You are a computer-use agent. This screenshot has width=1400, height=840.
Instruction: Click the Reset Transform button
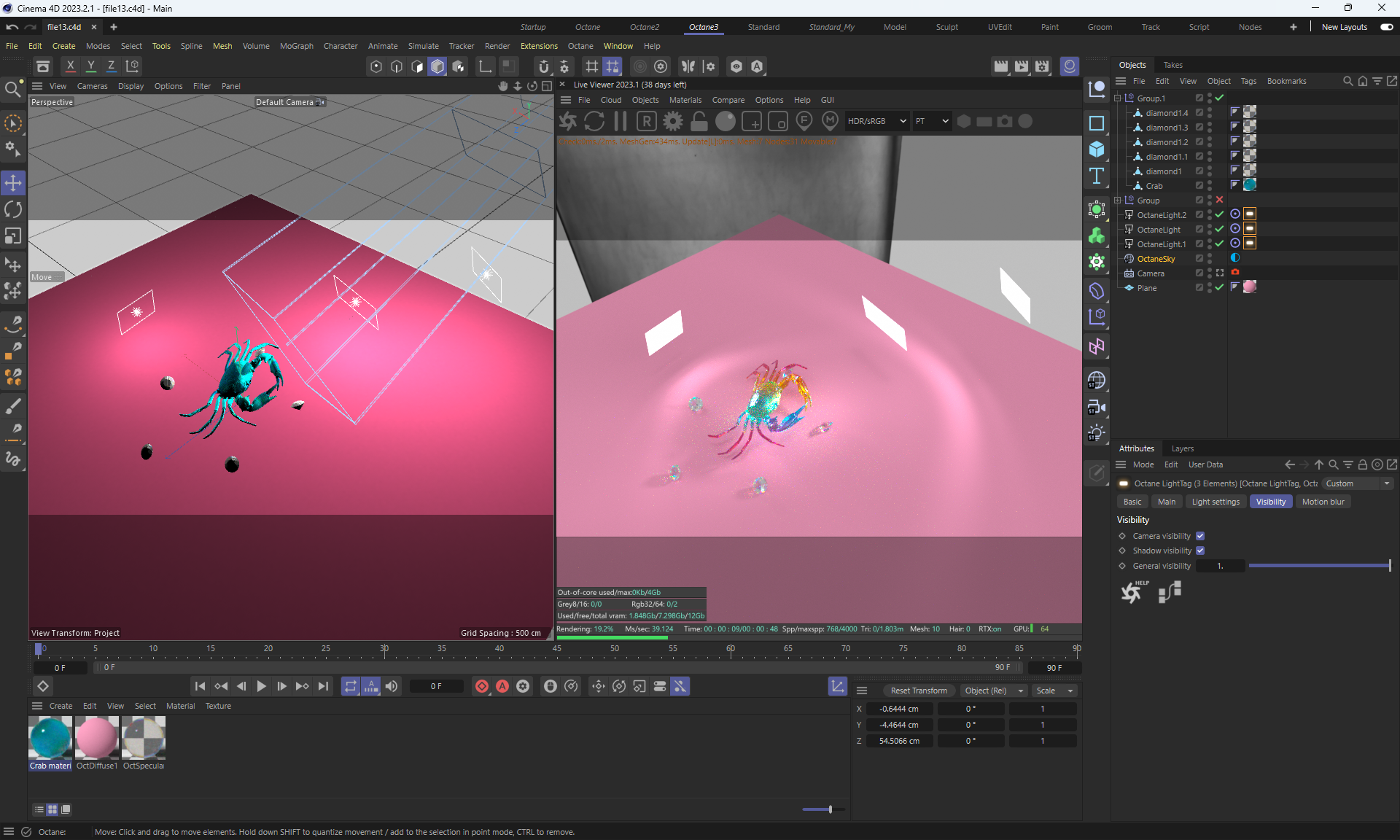918,691
